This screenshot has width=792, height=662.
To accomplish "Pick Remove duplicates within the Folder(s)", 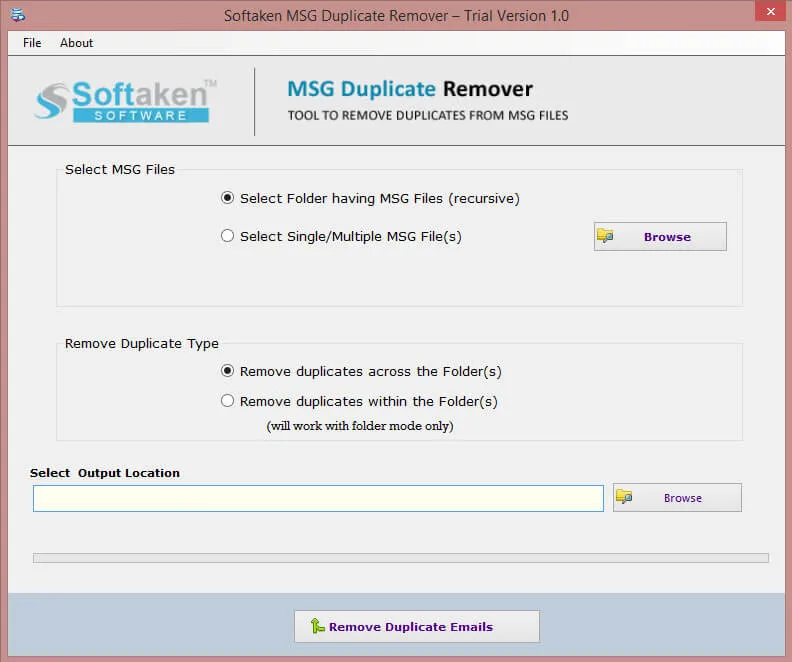I will 228,401.
